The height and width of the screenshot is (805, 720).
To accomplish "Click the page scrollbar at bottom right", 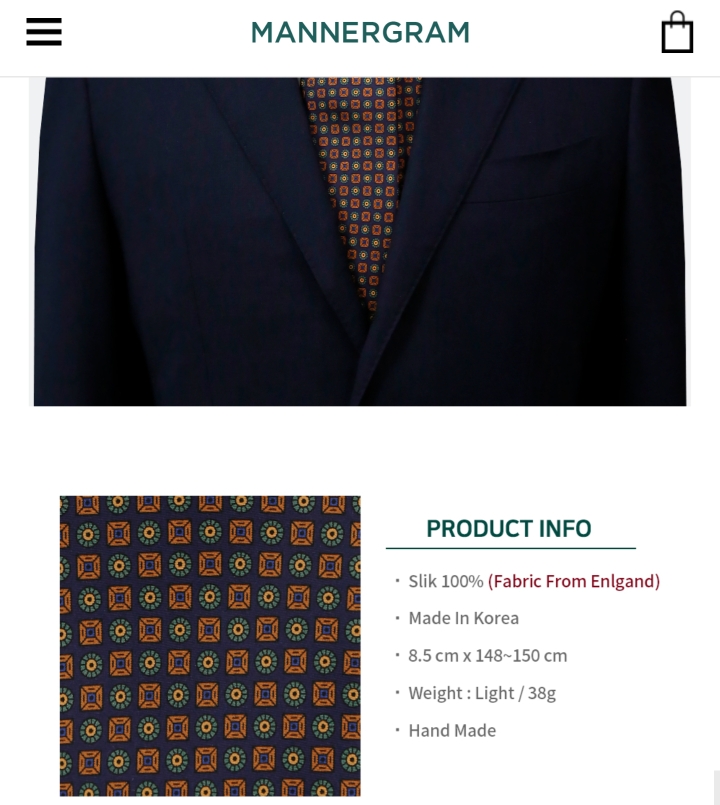I will pos(717,787).
